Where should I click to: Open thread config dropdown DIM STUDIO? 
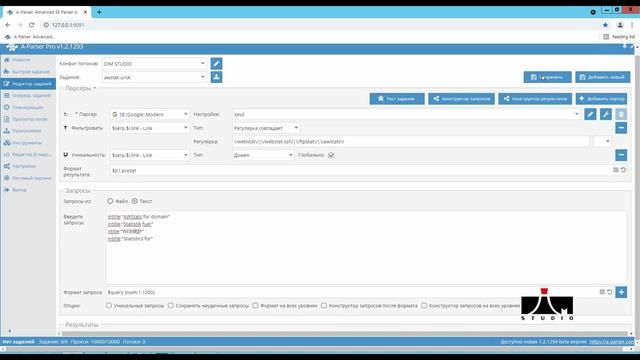pyautogui.click(x=154, y=64)
